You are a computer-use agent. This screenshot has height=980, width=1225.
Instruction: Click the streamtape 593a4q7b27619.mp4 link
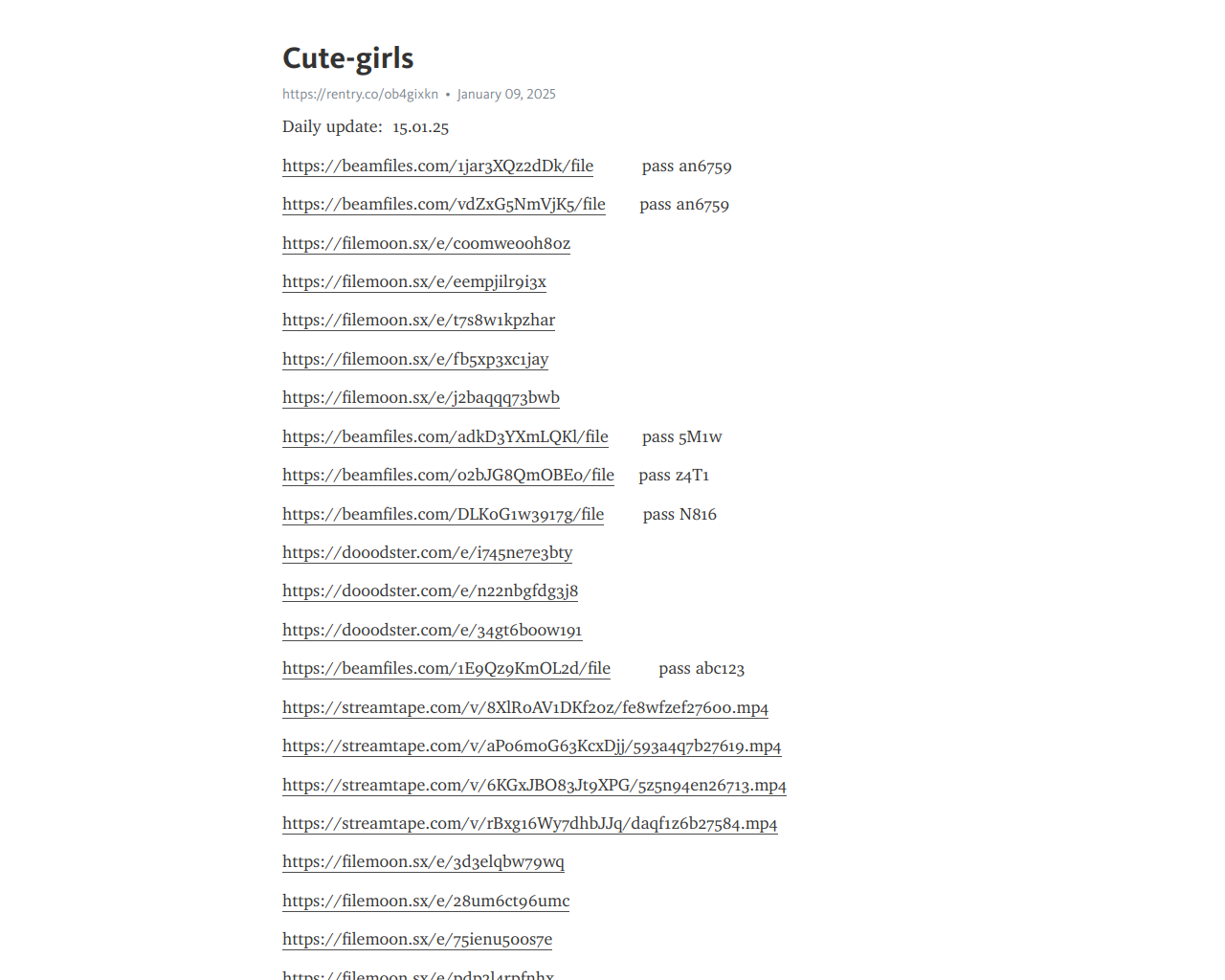click(531, 746)
